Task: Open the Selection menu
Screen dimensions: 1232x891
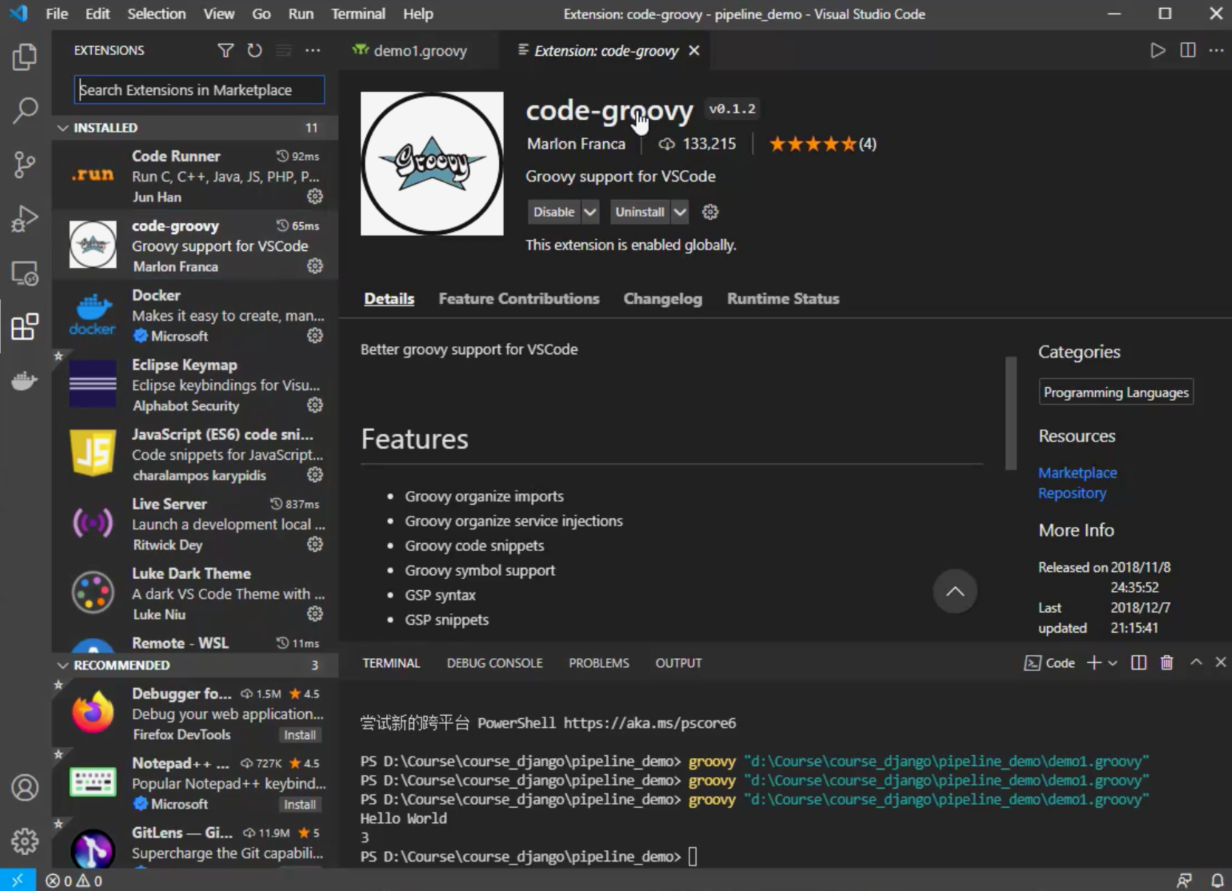Action: coord(157,14)
